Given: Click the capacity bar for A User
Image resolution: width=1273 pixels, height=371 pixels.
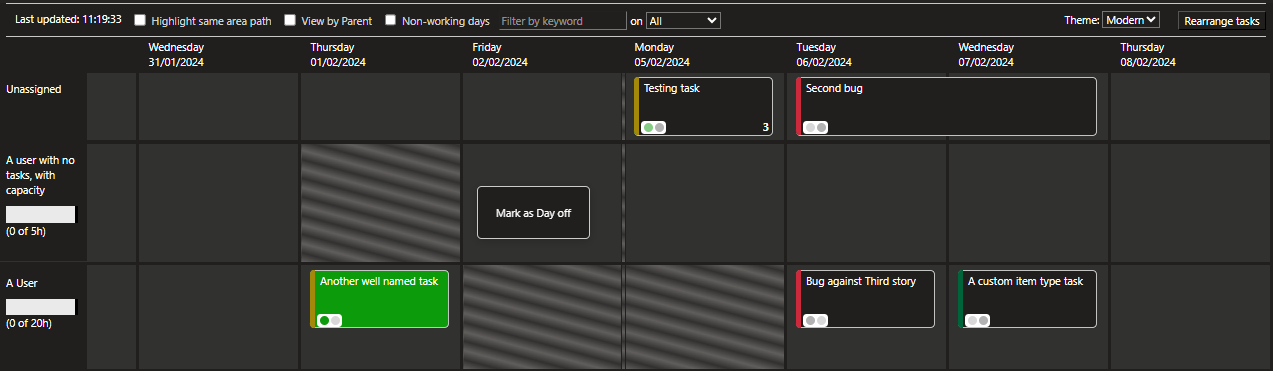Looking at the screenshot, I should click(x=41, y=307).
